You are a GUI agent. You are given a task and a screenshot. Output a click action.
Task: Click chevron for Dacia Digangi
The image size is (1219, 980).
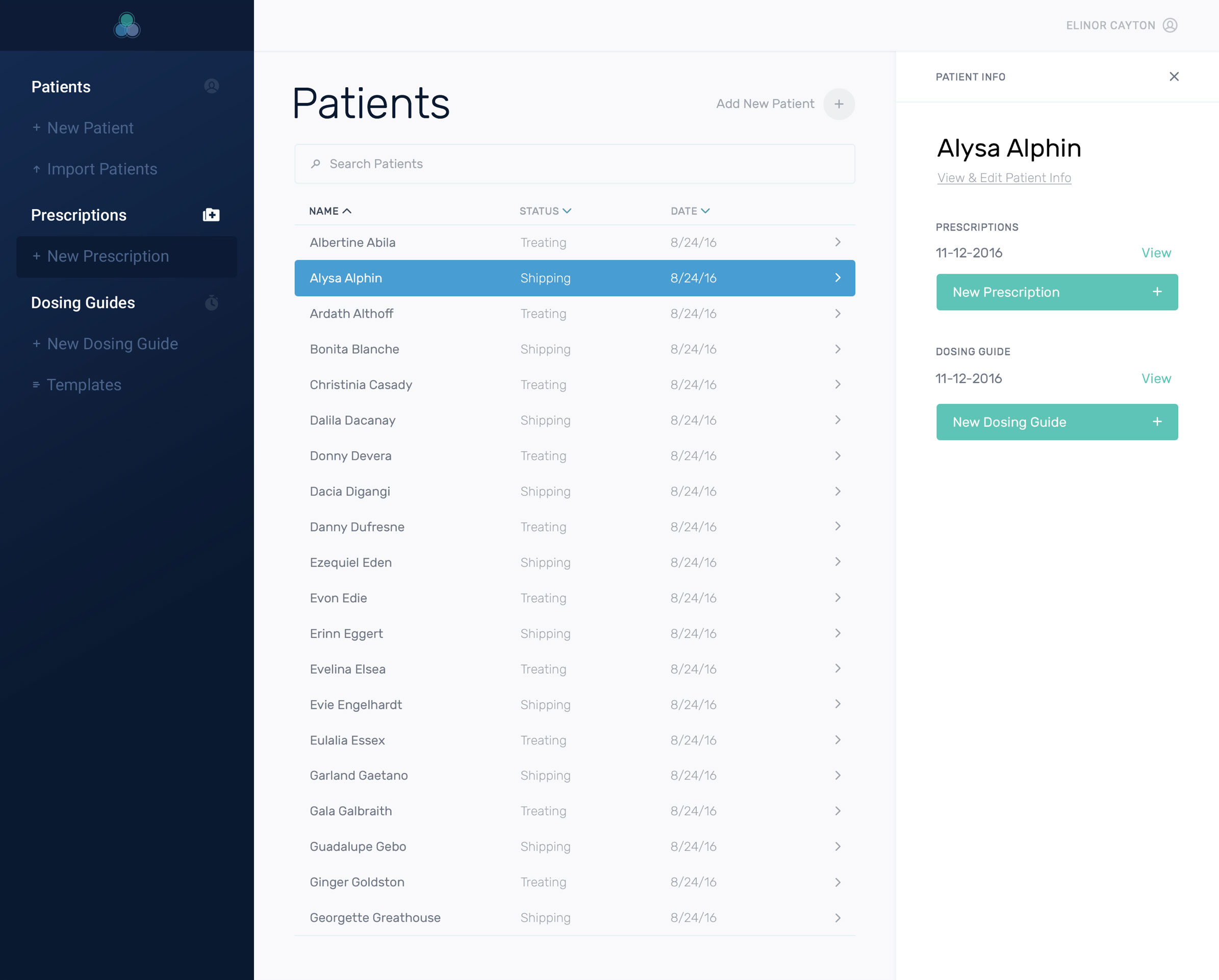(837, 492)
